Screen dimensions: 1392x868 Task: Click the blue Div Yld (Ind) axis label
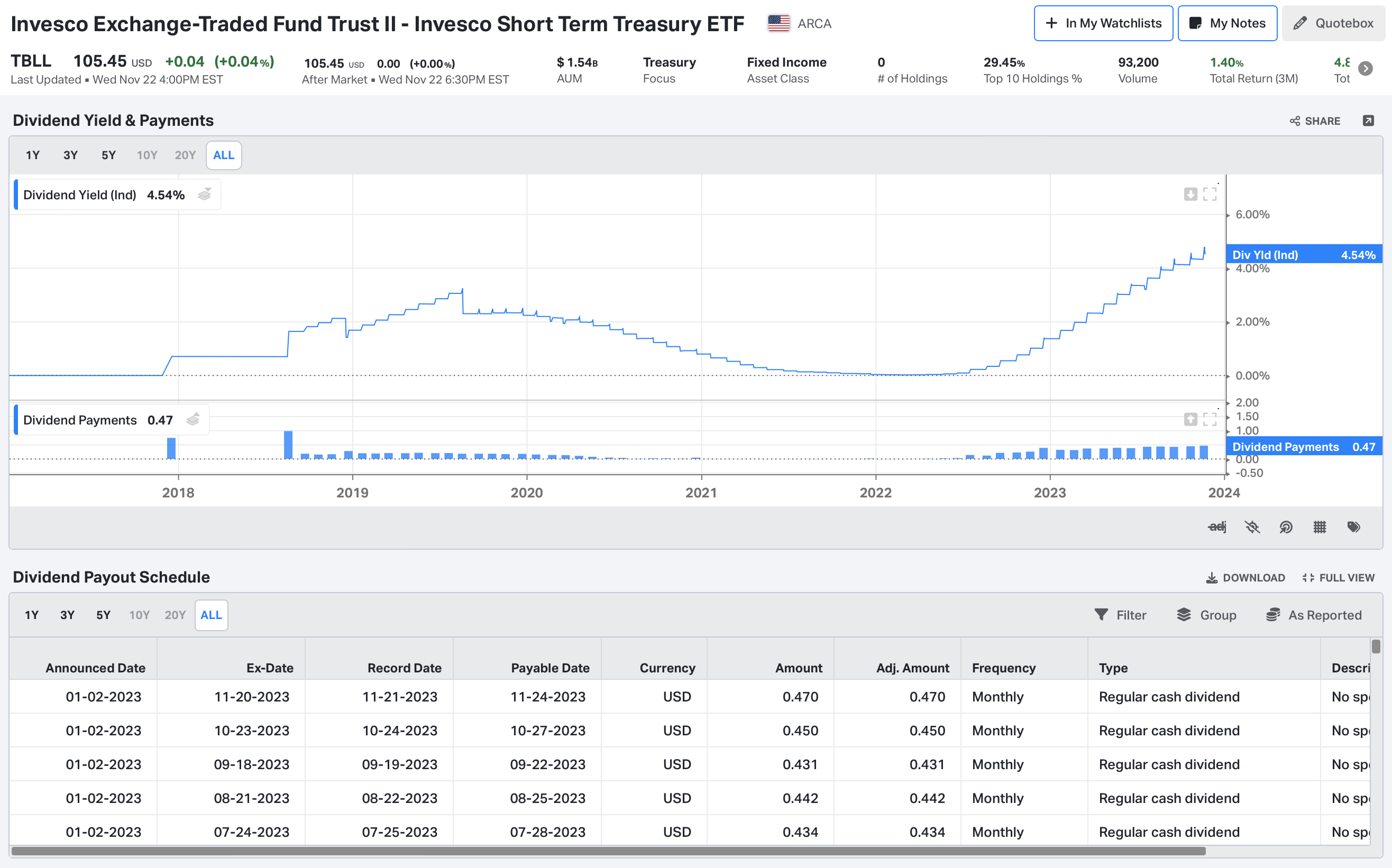coord(1304,254)
